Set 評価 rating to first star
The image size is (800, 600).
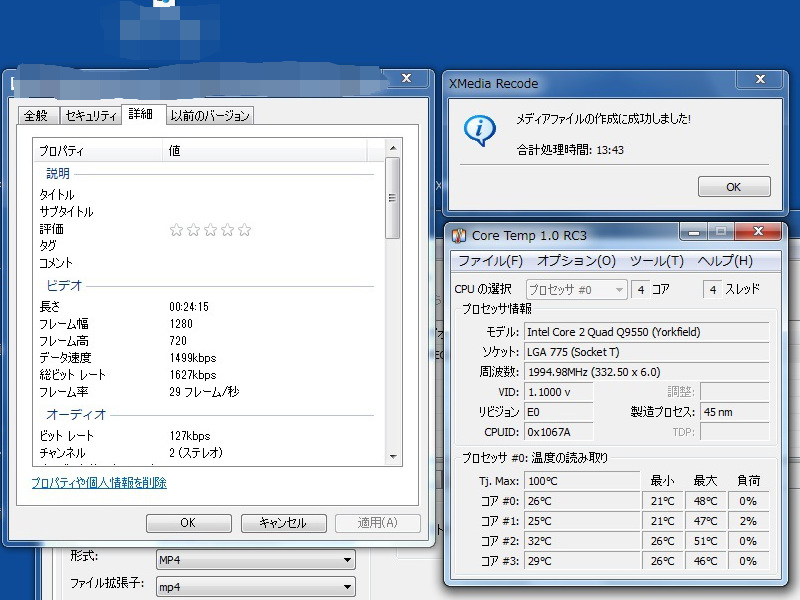click(177, 230)
